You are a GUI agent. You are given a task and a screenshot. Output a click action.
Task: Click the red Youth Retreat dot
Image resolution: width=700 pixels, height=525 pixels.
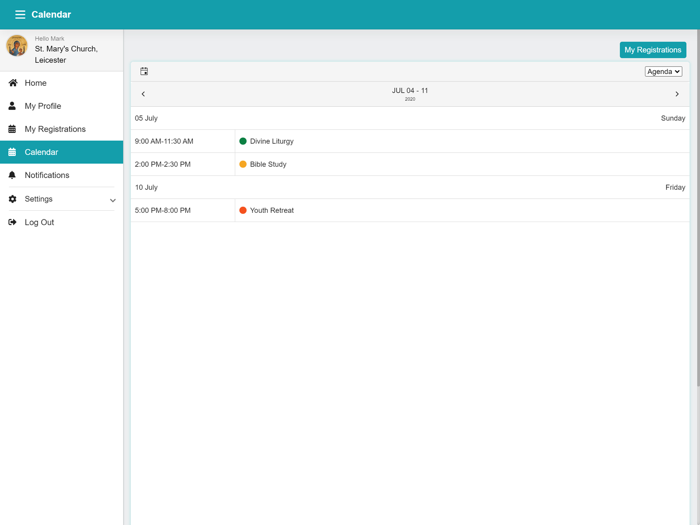(243, 210)
